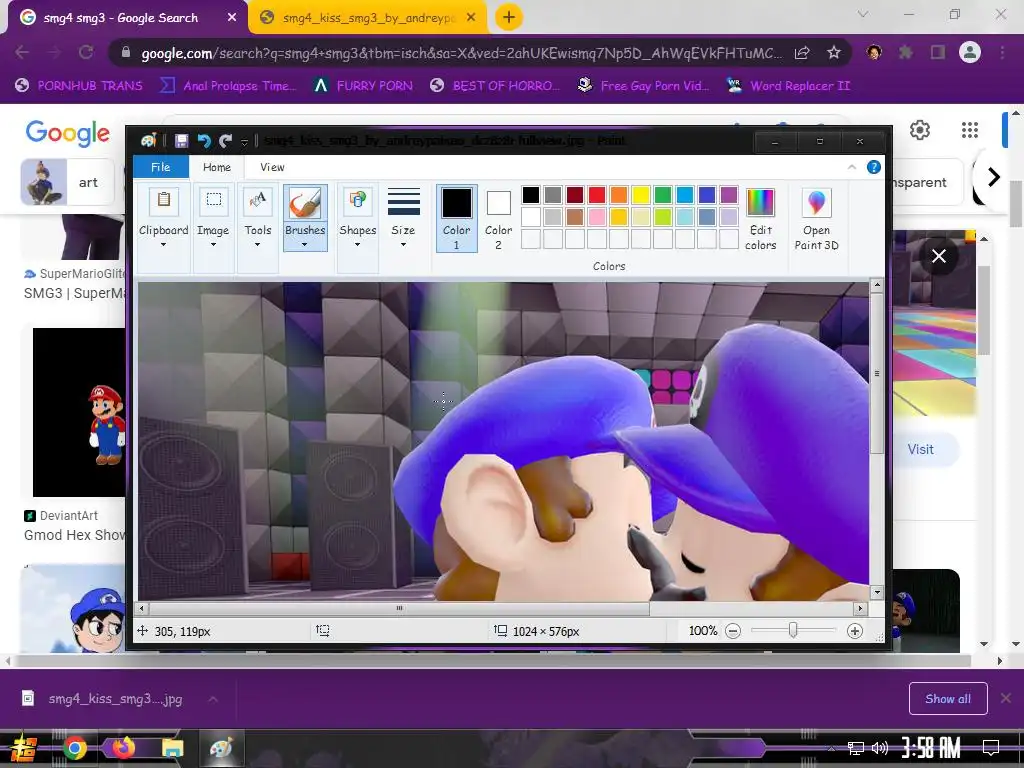The image size is (1024, 768).
Task: Open the Chrome extensions puzzle icon
Action: 906,52
